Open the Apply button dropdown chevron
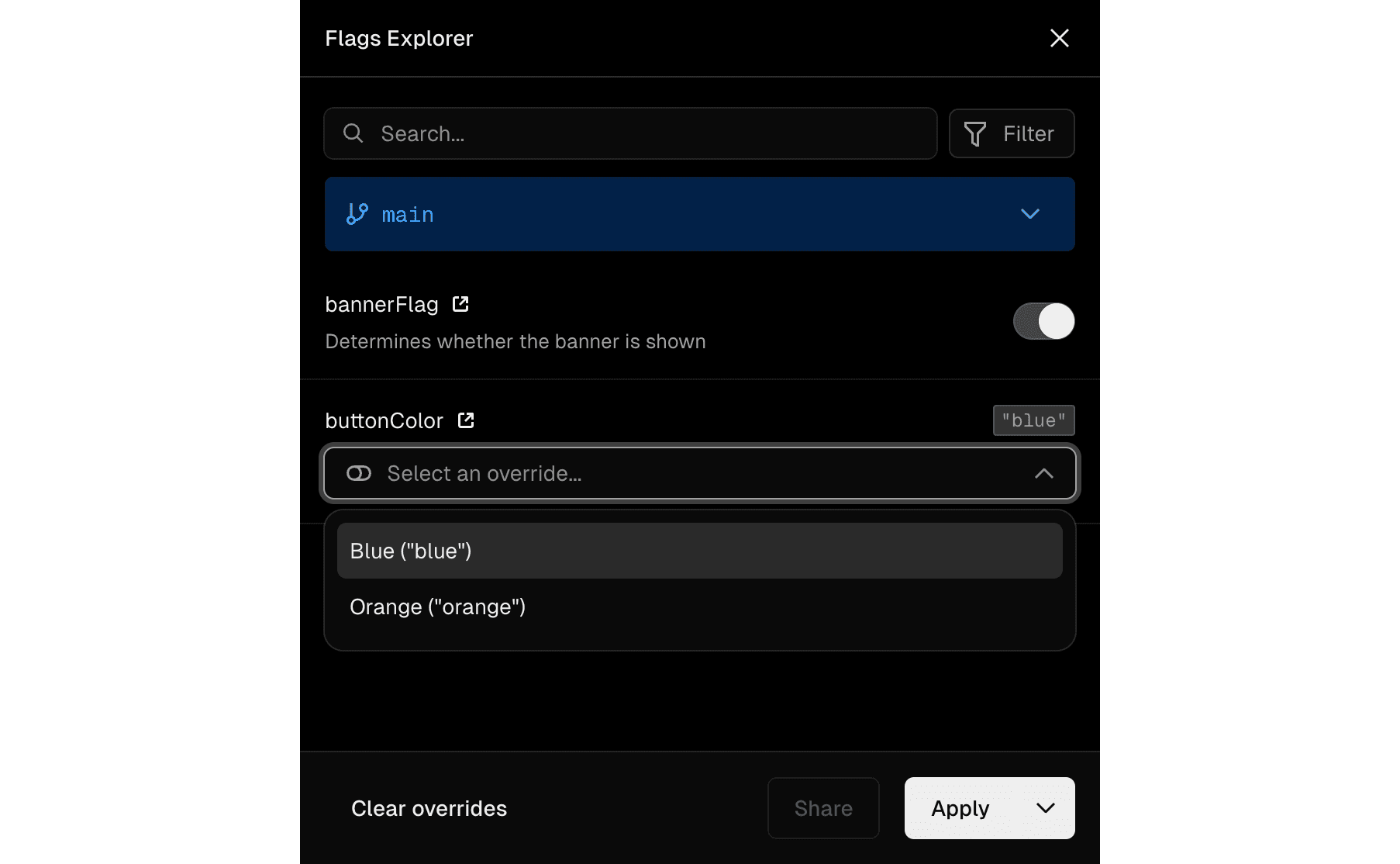This screenshot has width=1400, height=864. point(1044,808)
